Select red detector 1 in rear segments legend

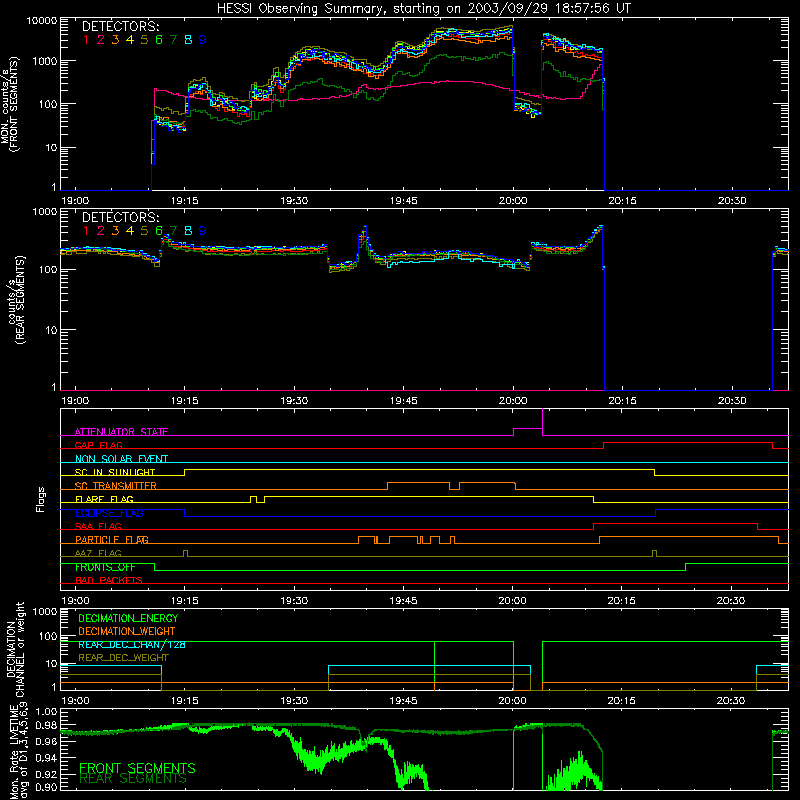pyautogui.click(x=86, y=231)
